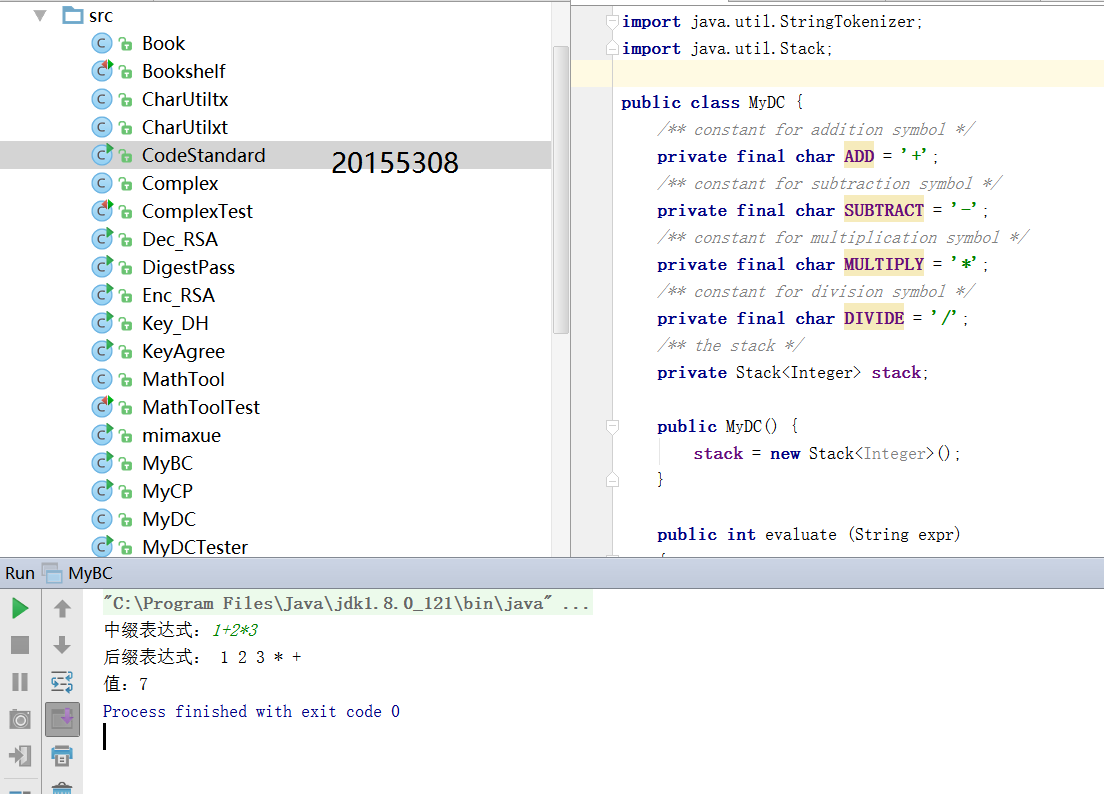The image size is (1104, 794).
Task: Pause the program output
Action: [x=20, y=681]
